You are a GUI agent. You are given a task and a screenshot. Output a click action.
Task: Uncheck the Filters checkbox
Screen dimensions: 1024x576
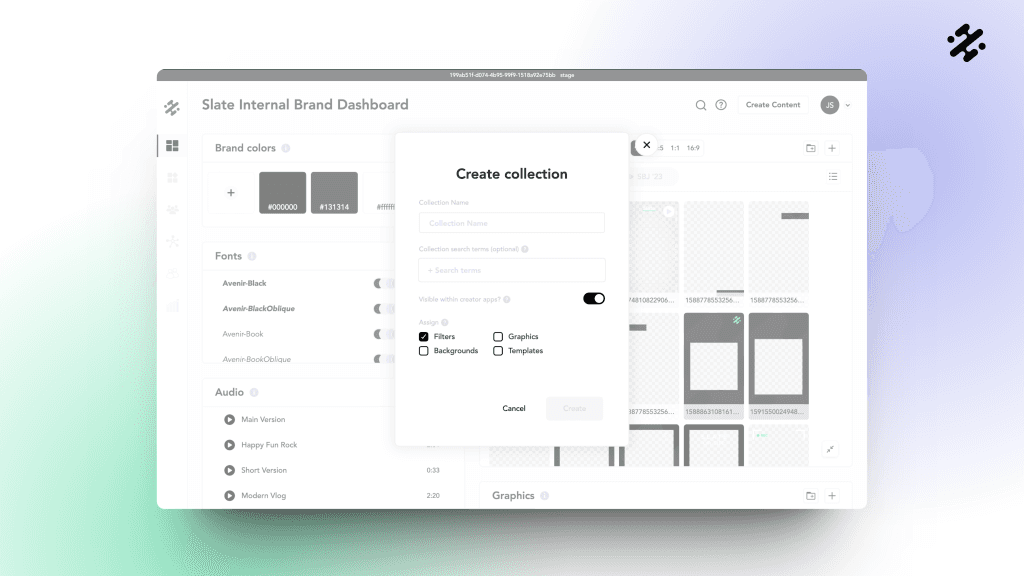click(423, 336)
